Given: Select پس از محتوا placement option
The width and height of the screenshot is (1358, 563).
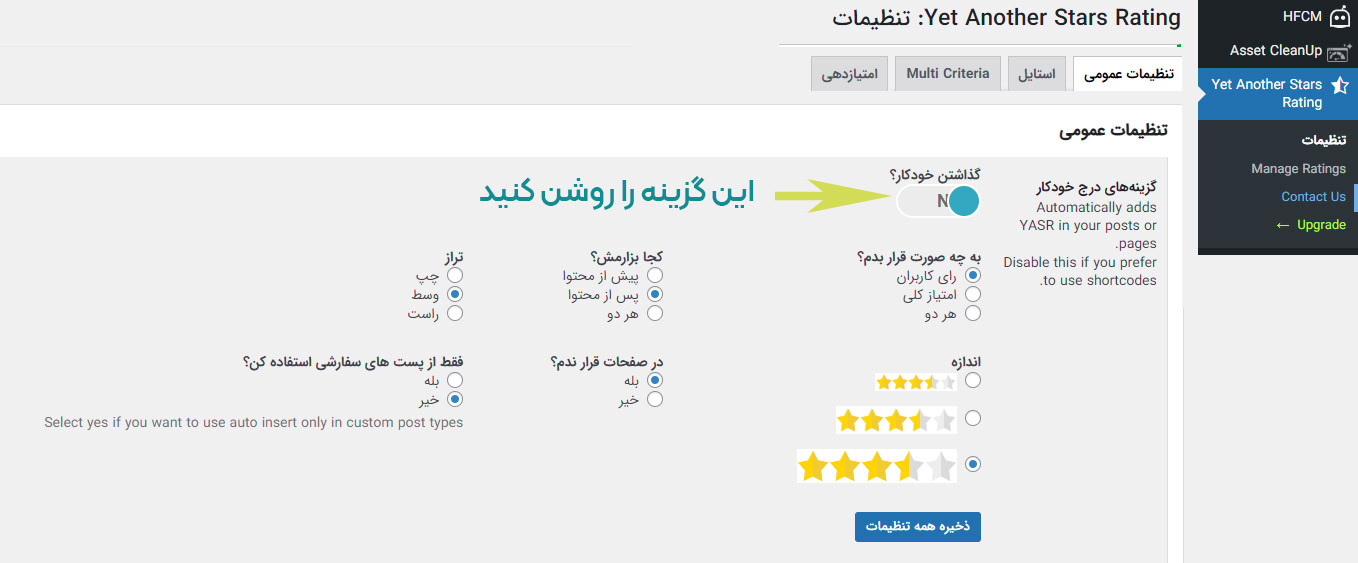Looking at the screenshot, I should [655, 294].
